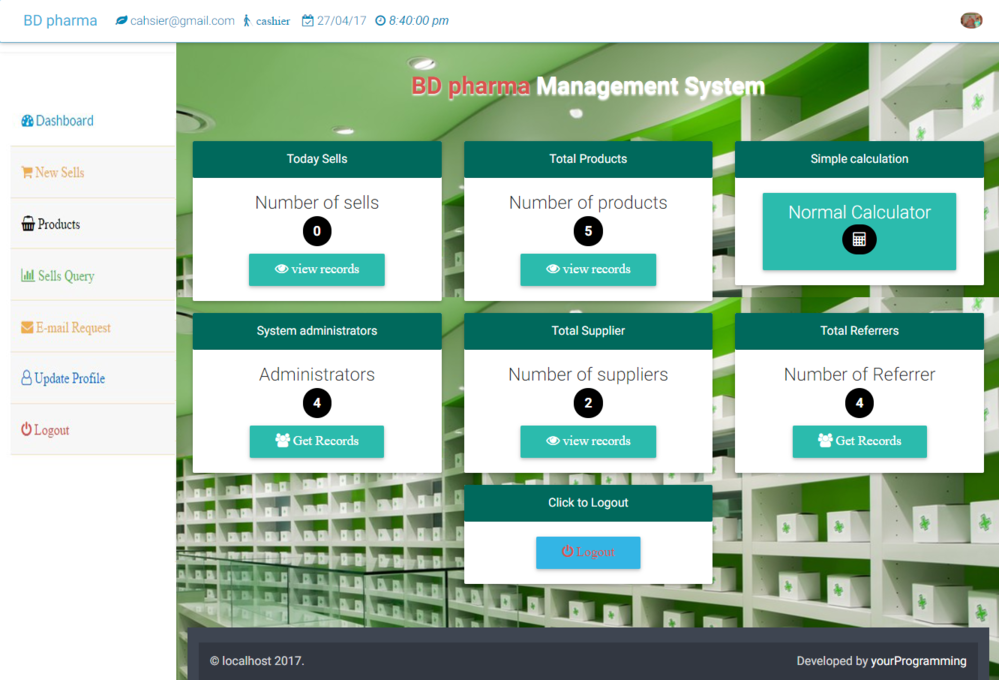
Task: Click the calculator icon in Normal Calculator
Action: tap(858, 240)
